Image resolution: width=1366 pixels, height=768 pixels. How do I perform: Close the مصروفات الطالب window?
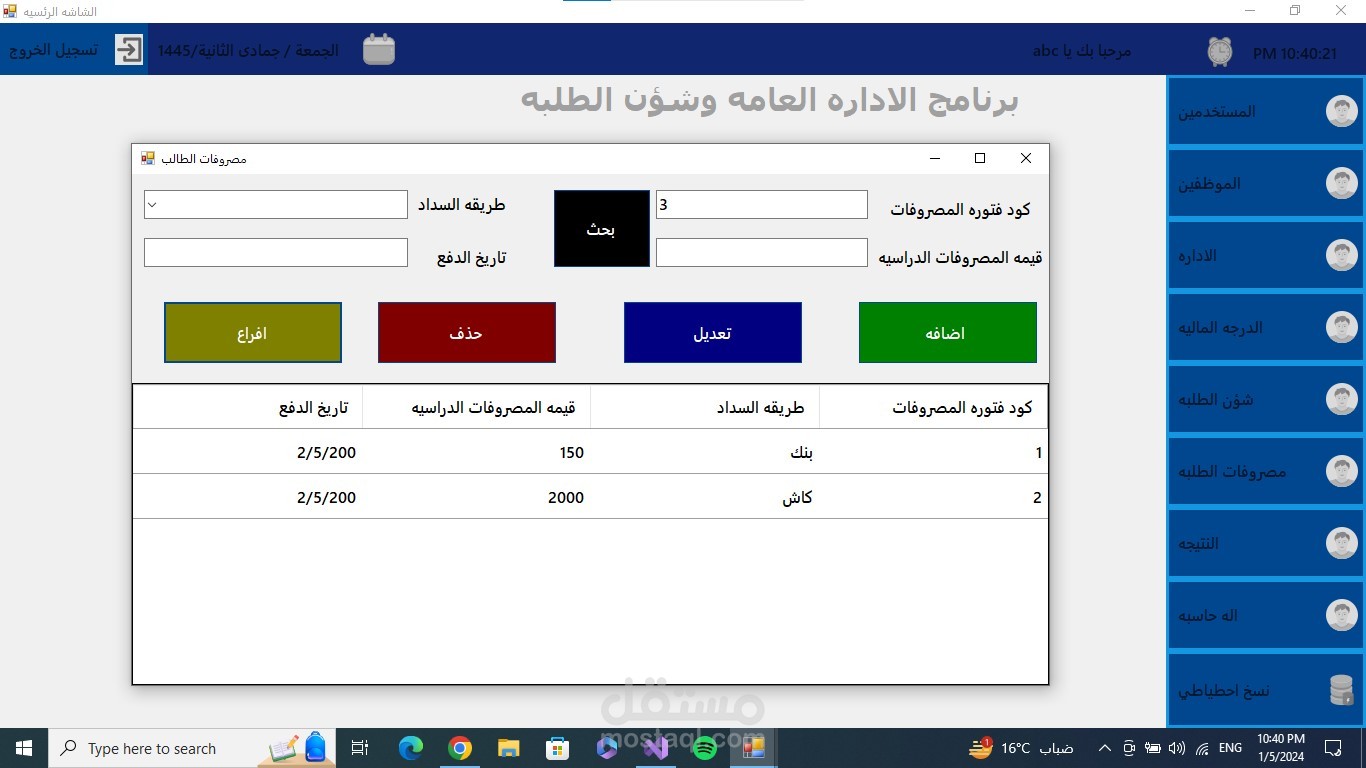1026,158
